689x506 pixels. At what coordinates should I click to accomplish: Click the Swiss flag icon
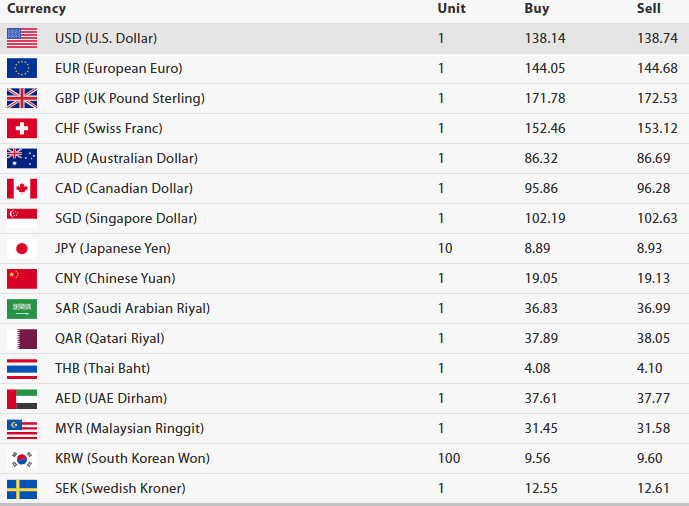[x=22, y=128]
